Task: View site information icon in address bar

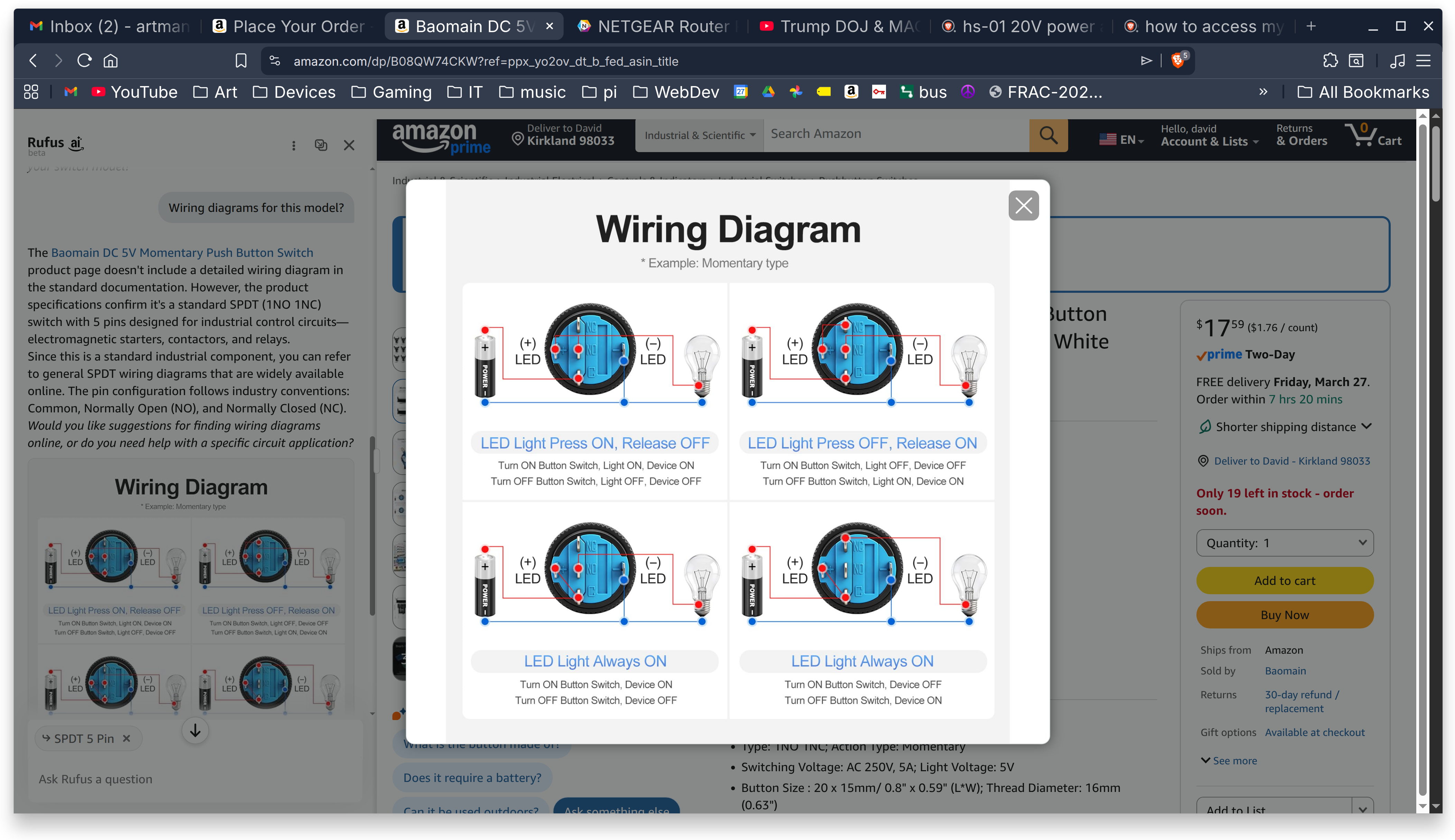Action: tap(274, 60)
